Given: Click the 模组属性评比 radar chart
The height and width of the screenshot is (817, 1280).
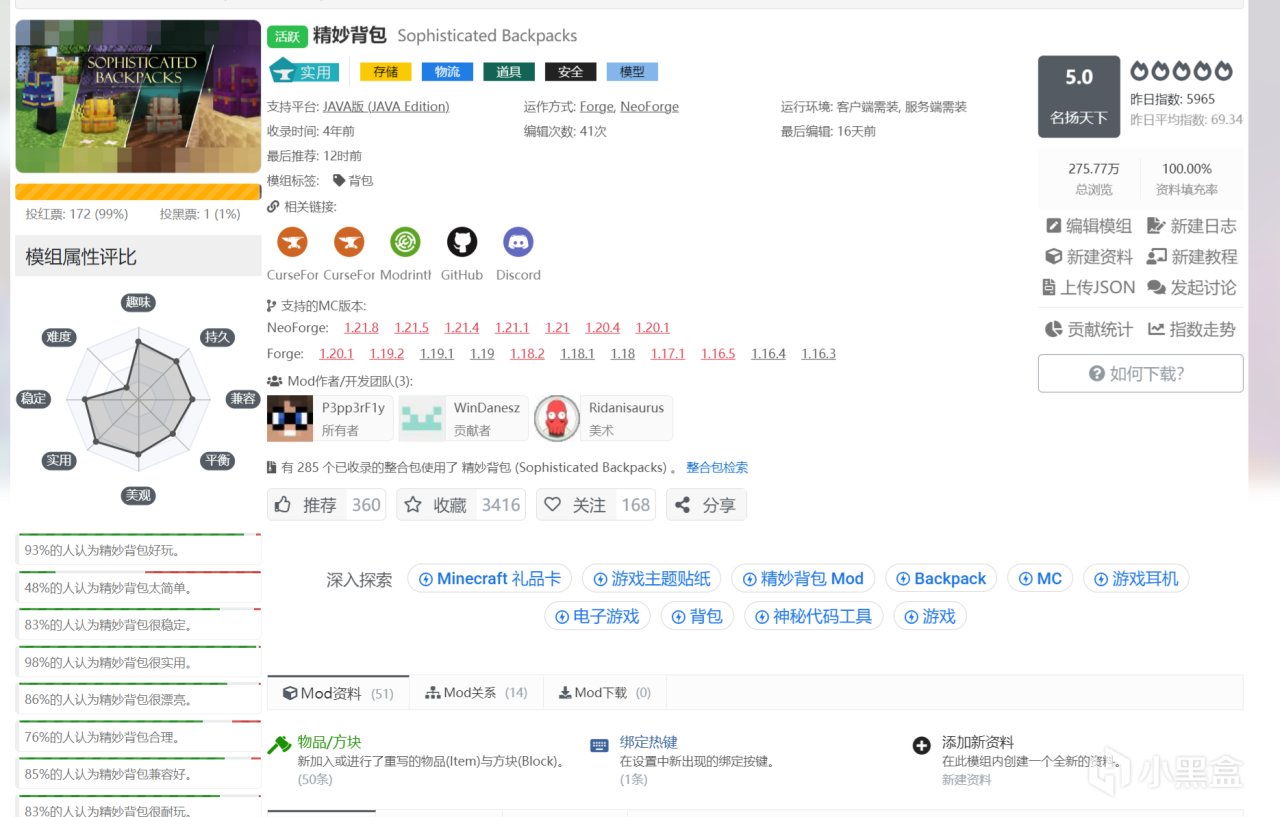Looking at the screenshot, I should point(138,399).
